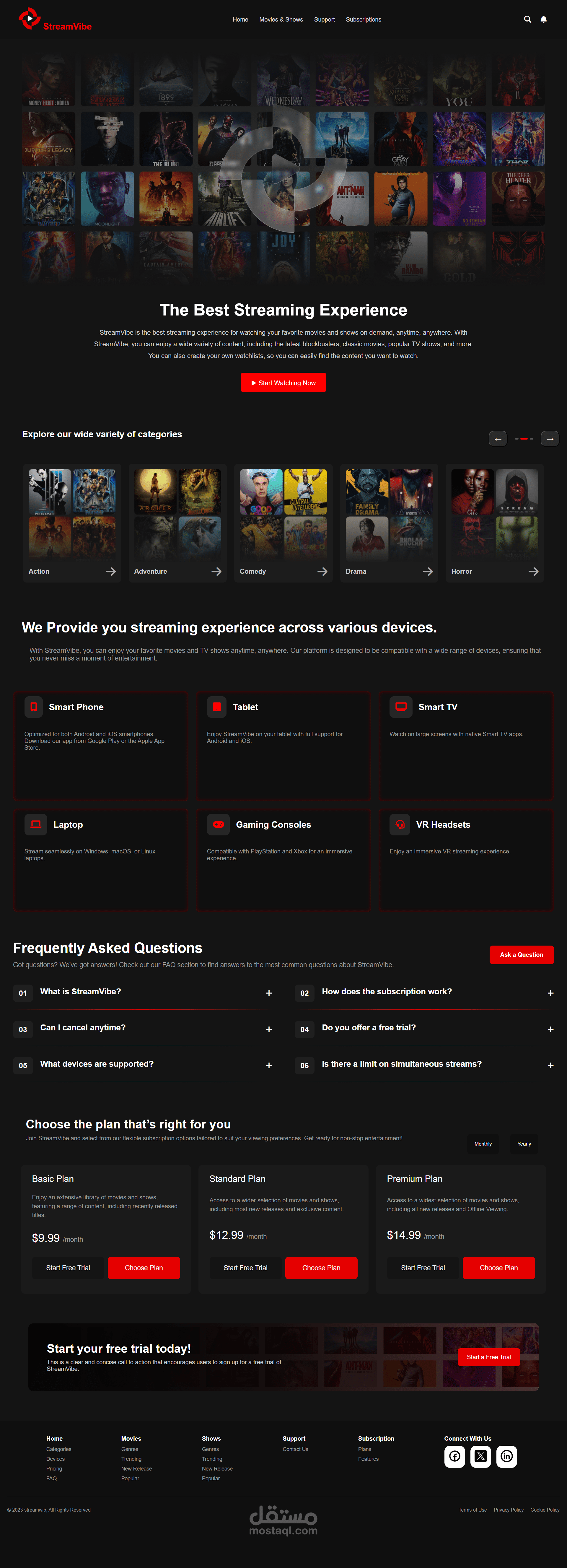This screenshot has width=567, height=1568.
Task: Click the VR Headsets icon
Action: [x=400, y=824]
